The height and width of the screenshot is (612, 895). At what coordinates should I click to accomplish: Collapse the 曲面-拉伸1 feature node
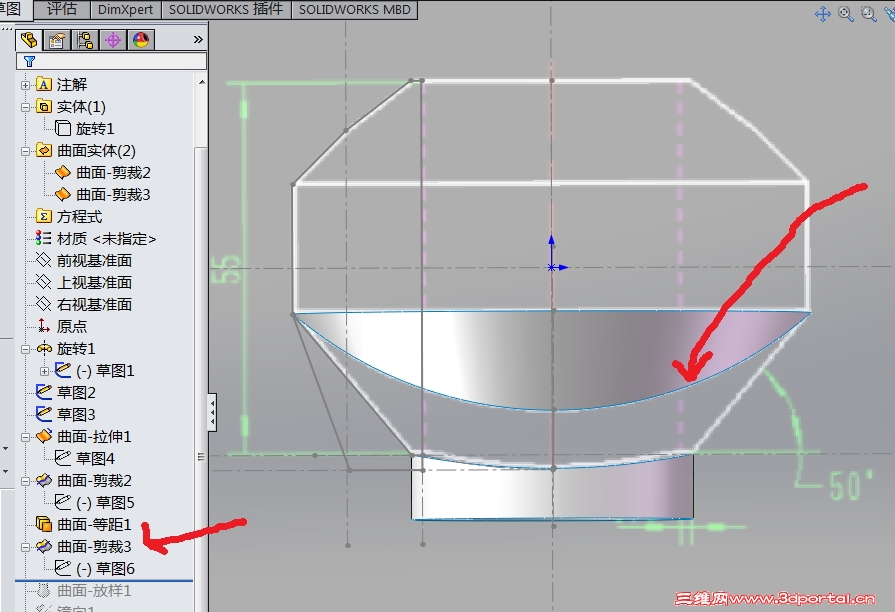click(x=25, y=437)
